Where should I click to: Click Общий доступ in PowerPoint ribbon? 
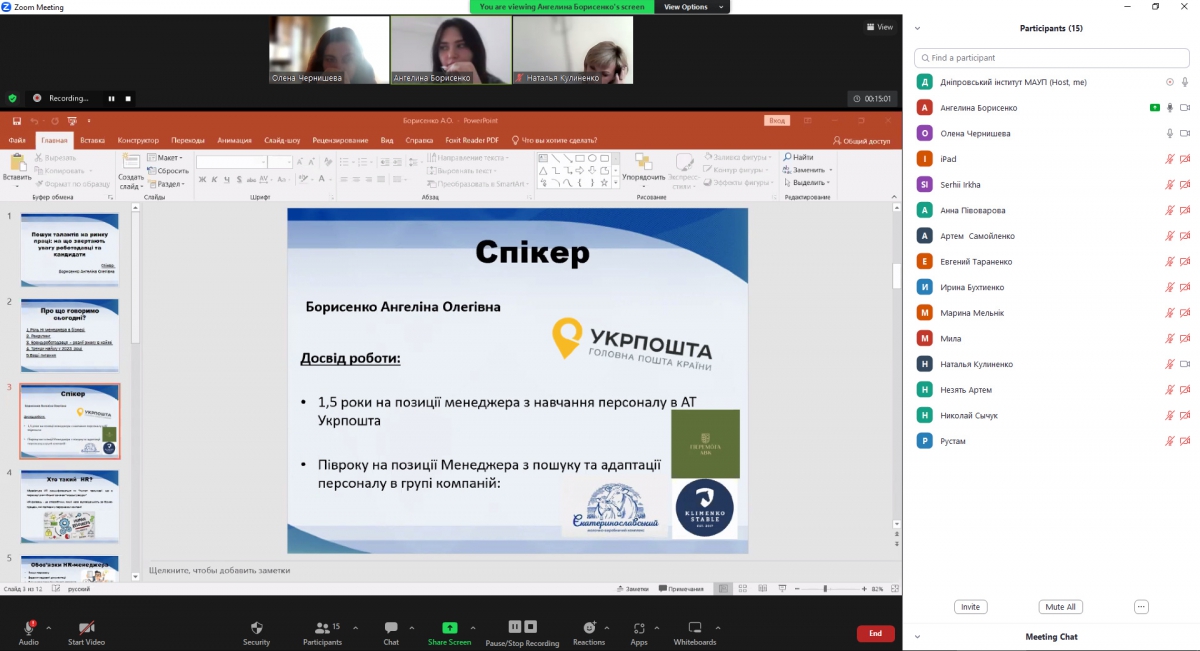pyautogui.click(x=861, y=141)
